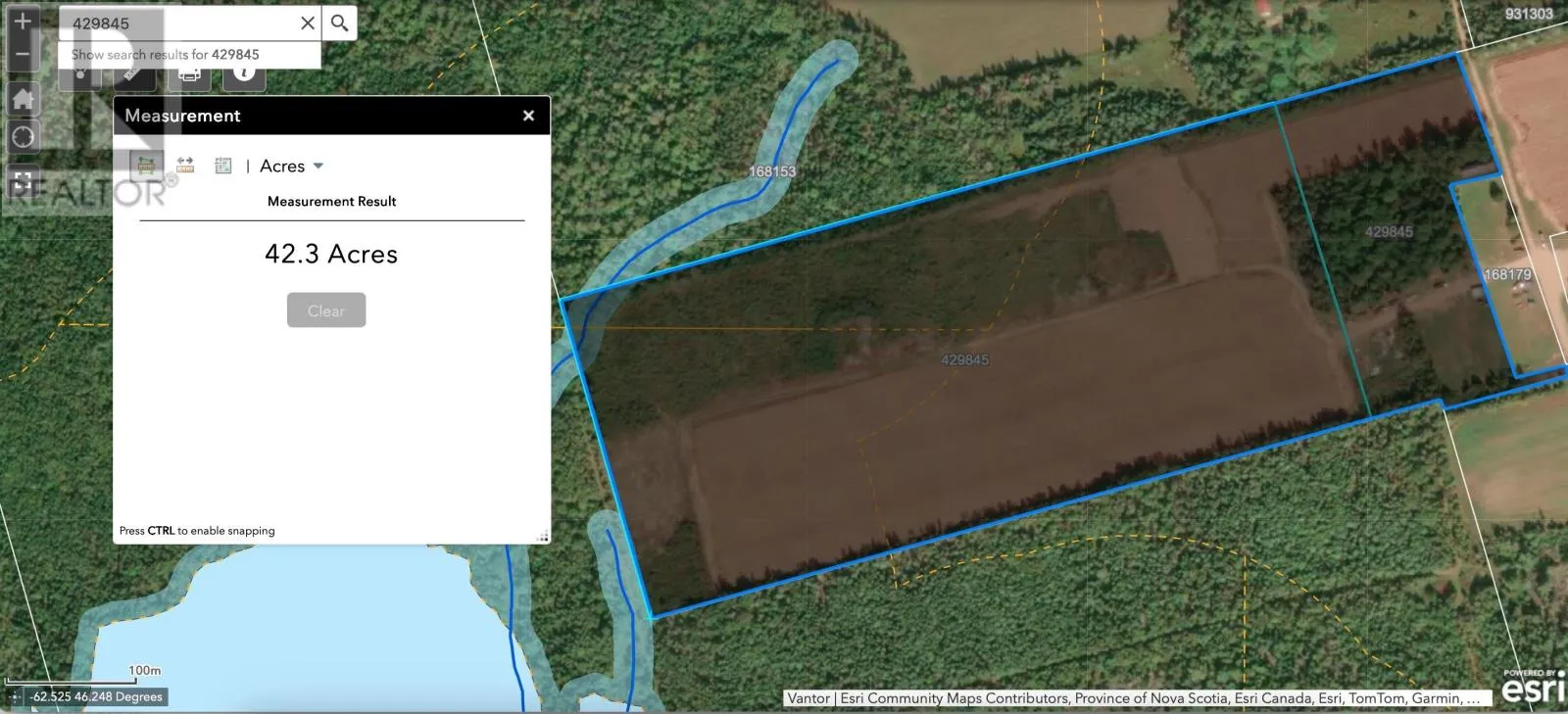Return to default map extent with Home

(x=23, y=99)
